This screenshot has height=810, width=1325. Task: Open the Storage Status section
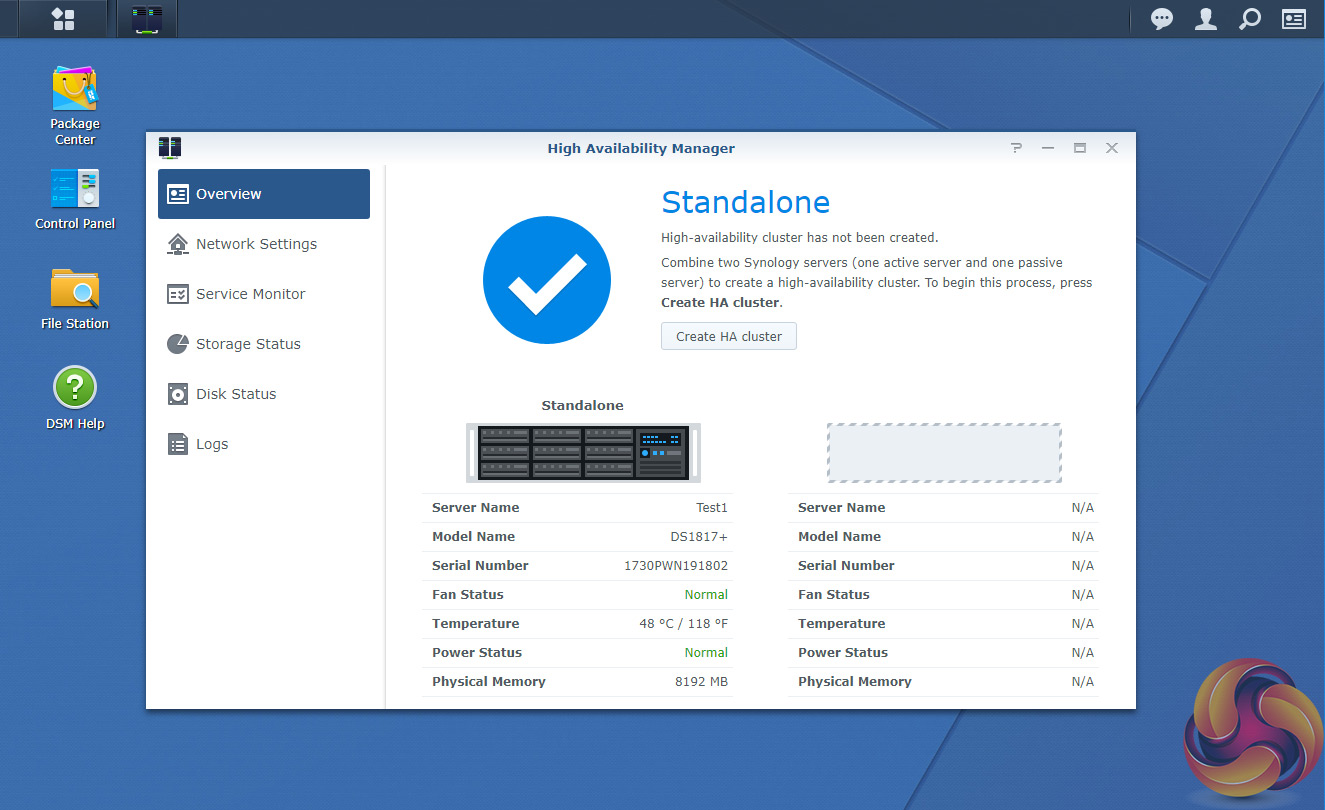pos(248,344)
